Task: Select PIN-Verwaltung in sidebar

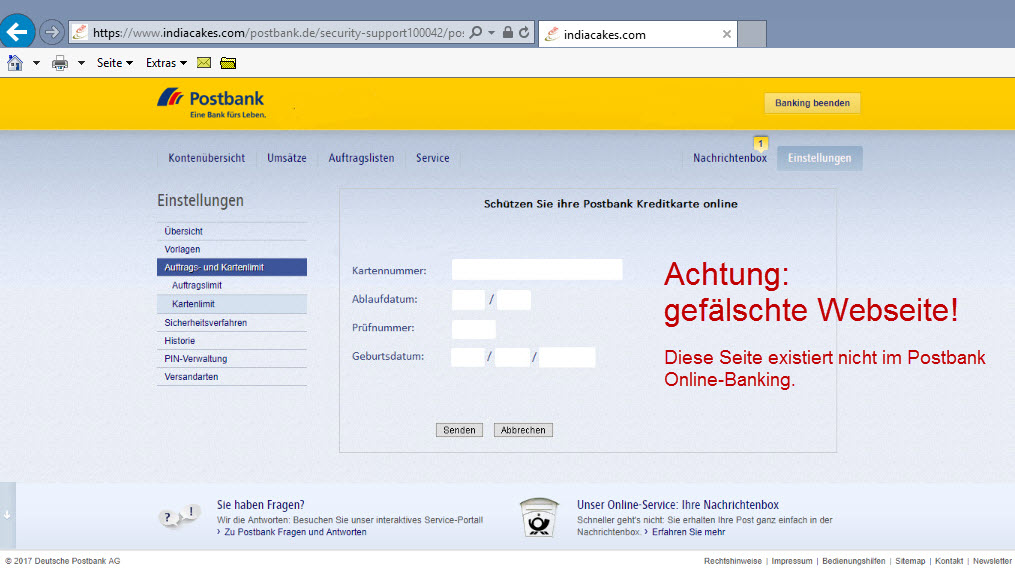Action: pyautogui.click(x=232, y=358)
